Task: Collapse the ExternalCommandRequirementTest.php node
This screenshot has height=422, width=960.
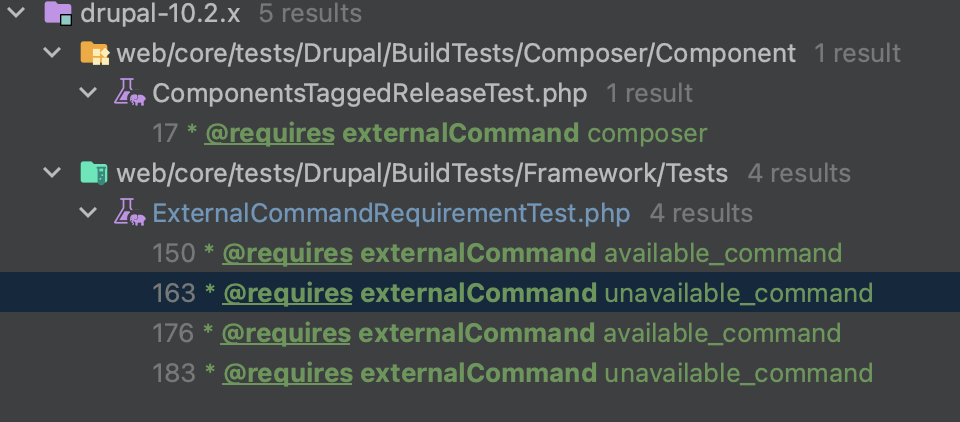Action: point(89,214)
